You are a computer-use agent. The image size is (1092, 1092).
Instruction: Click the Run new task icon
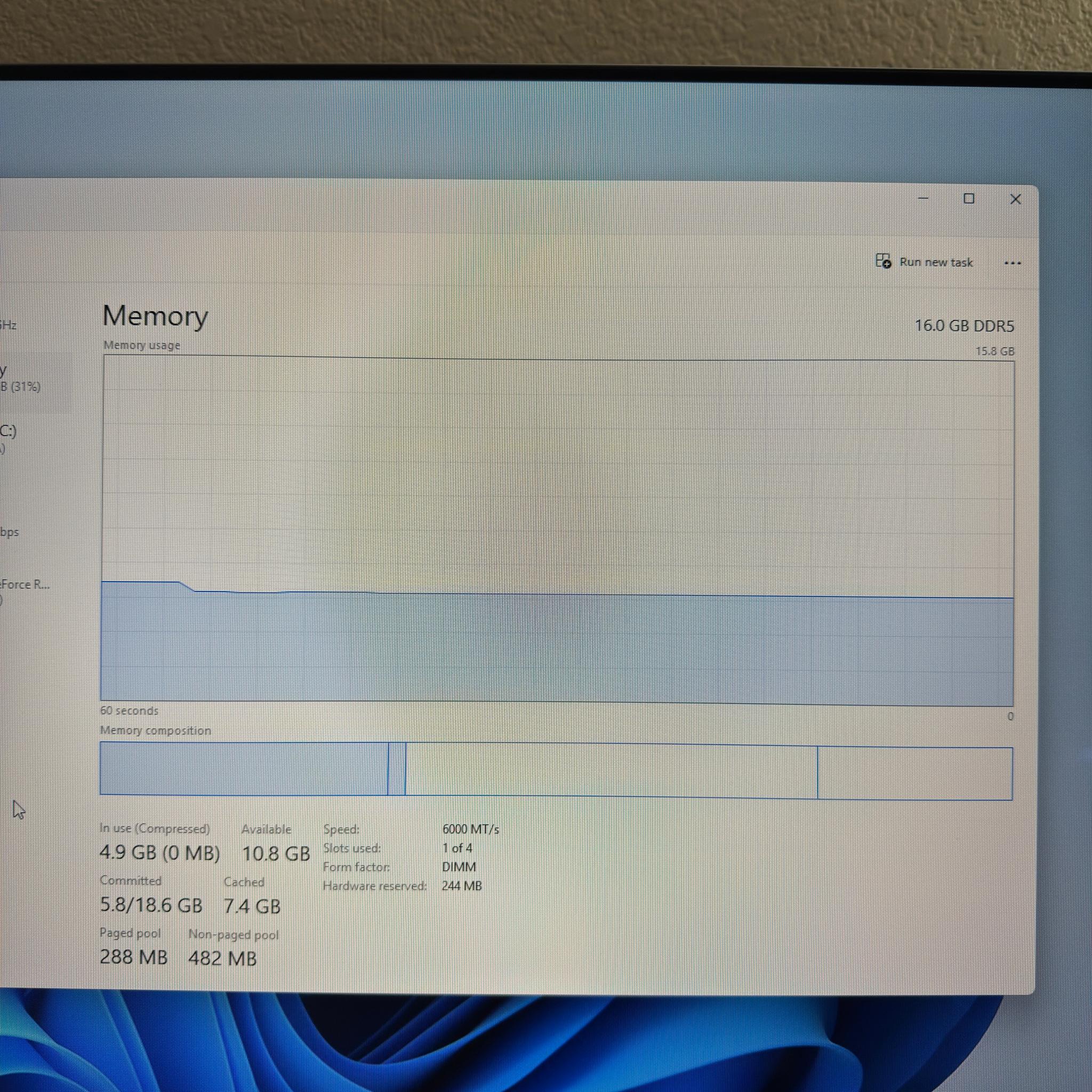[x=883, y=261]
